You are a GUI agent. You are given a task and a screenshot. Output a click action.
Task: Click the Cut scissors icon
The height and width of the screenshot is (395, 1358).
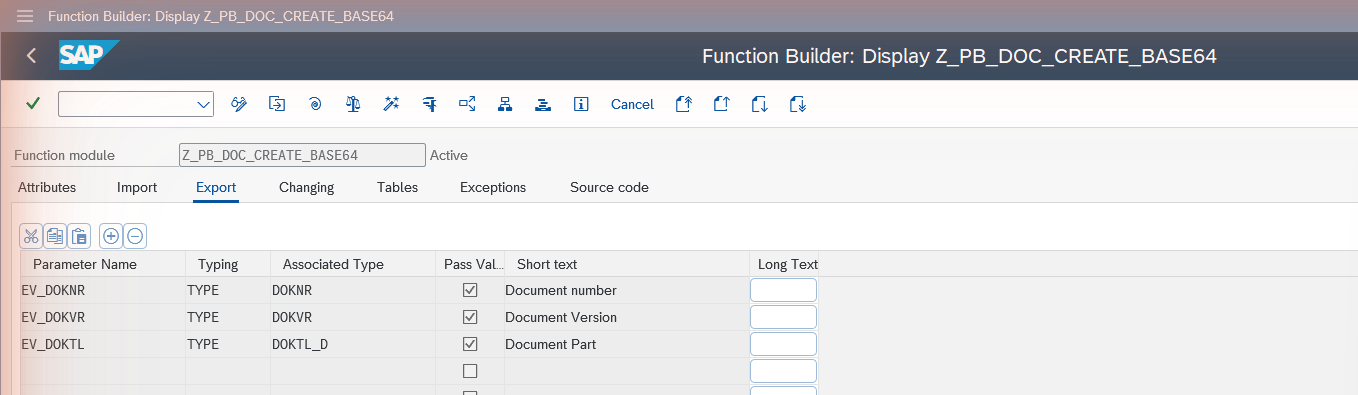tap(31, 236)
